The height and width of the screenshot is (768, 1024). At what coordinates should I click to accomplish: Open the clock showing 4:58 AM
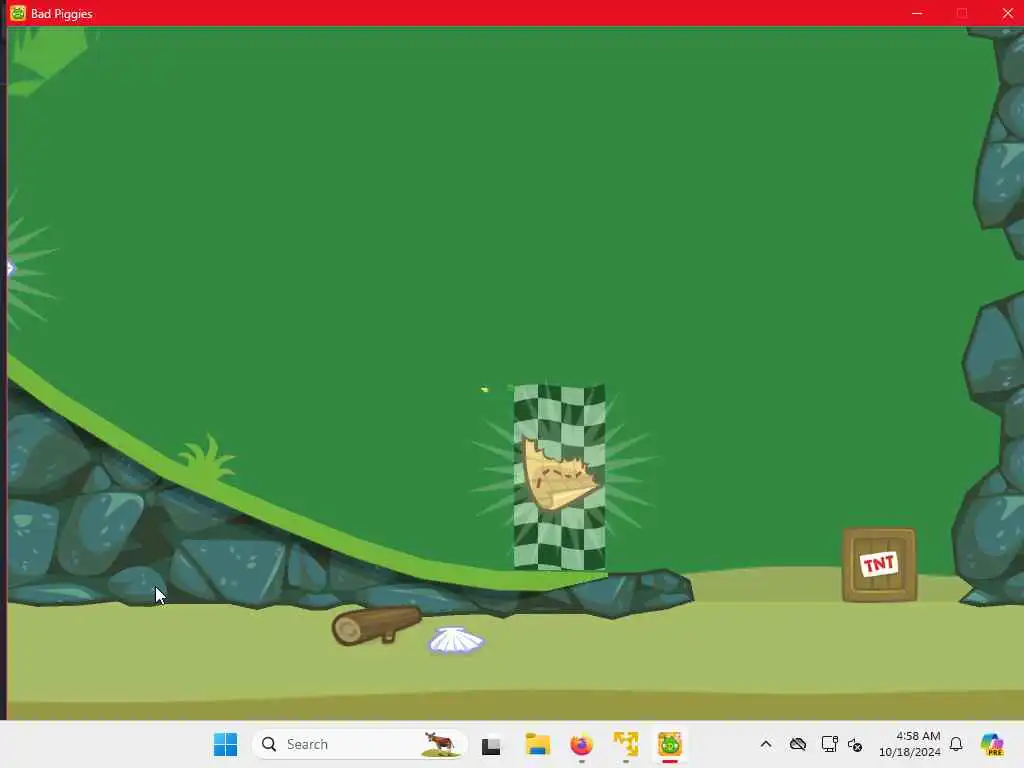[x=909, y=744]
